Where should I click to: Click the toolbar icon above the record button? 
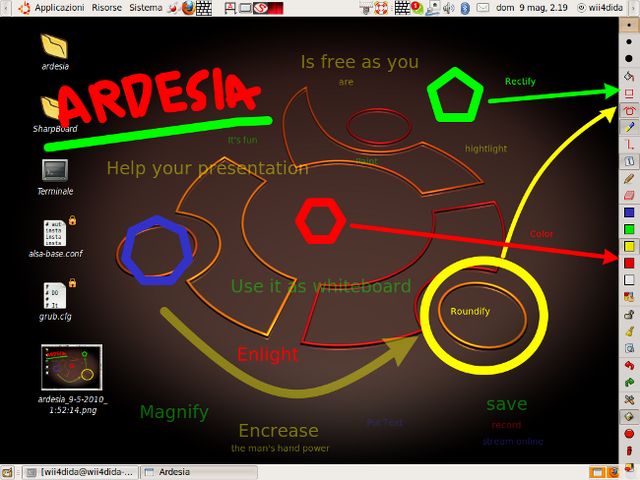(629, 416)
